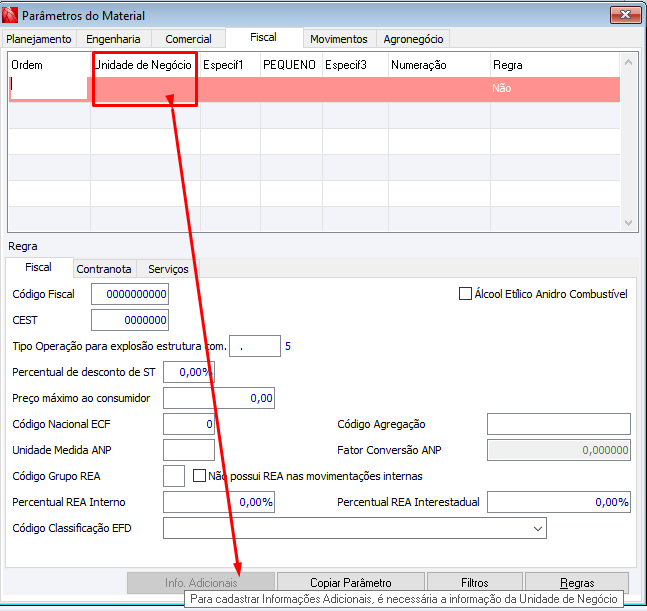Open the Engenharia tab
The width and height of the screenshot is (647, 611).
pos(113,39)
